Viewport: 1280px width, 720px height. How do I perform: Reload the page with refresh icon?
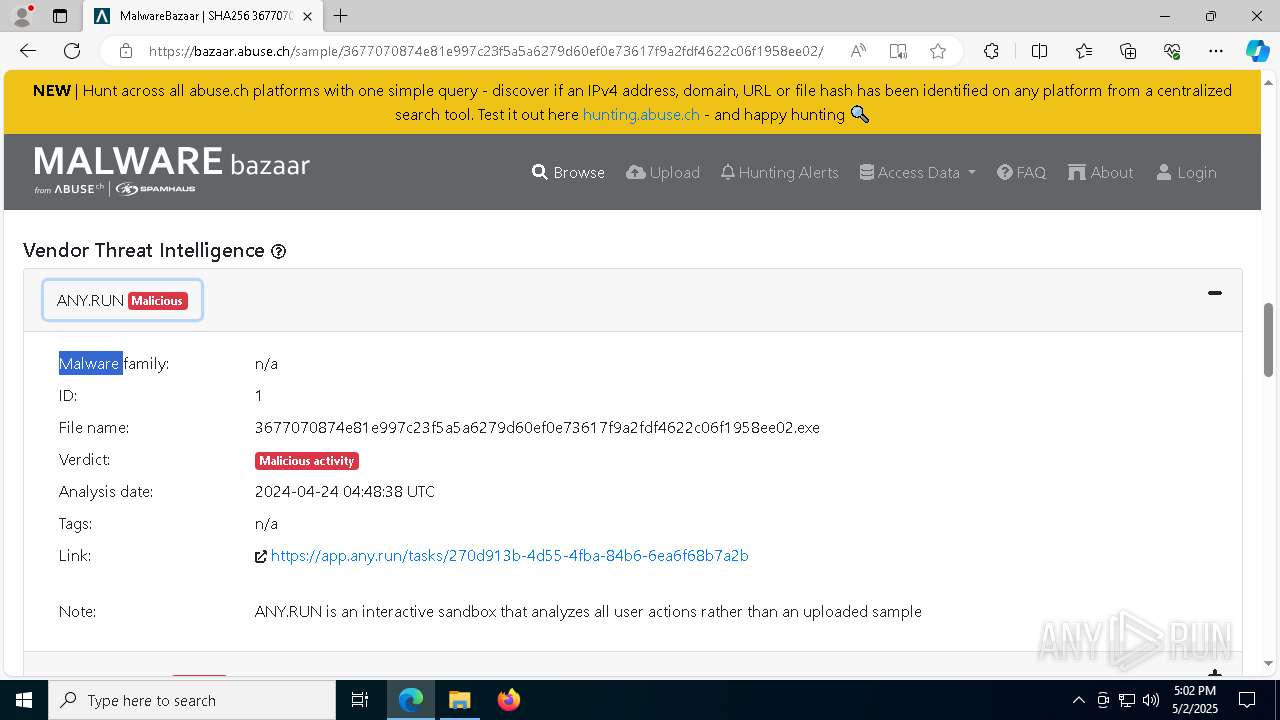[x=72, y=51]
